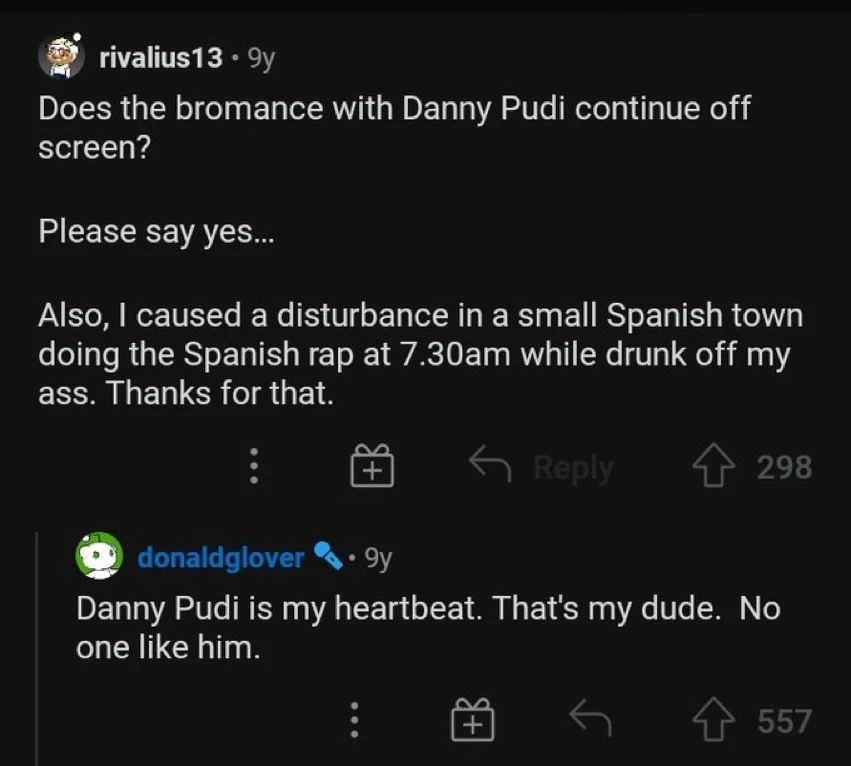Reply to donaldglover's comment via the arrow icon

point(589,719)
